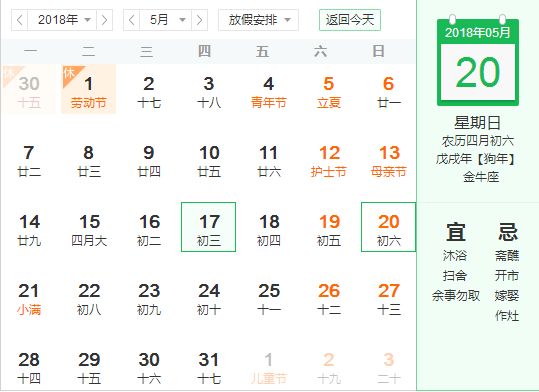Select May 17 初三 date cell
Image resolution: width=539 pixels, height=392 pixels.
(209, 227)
